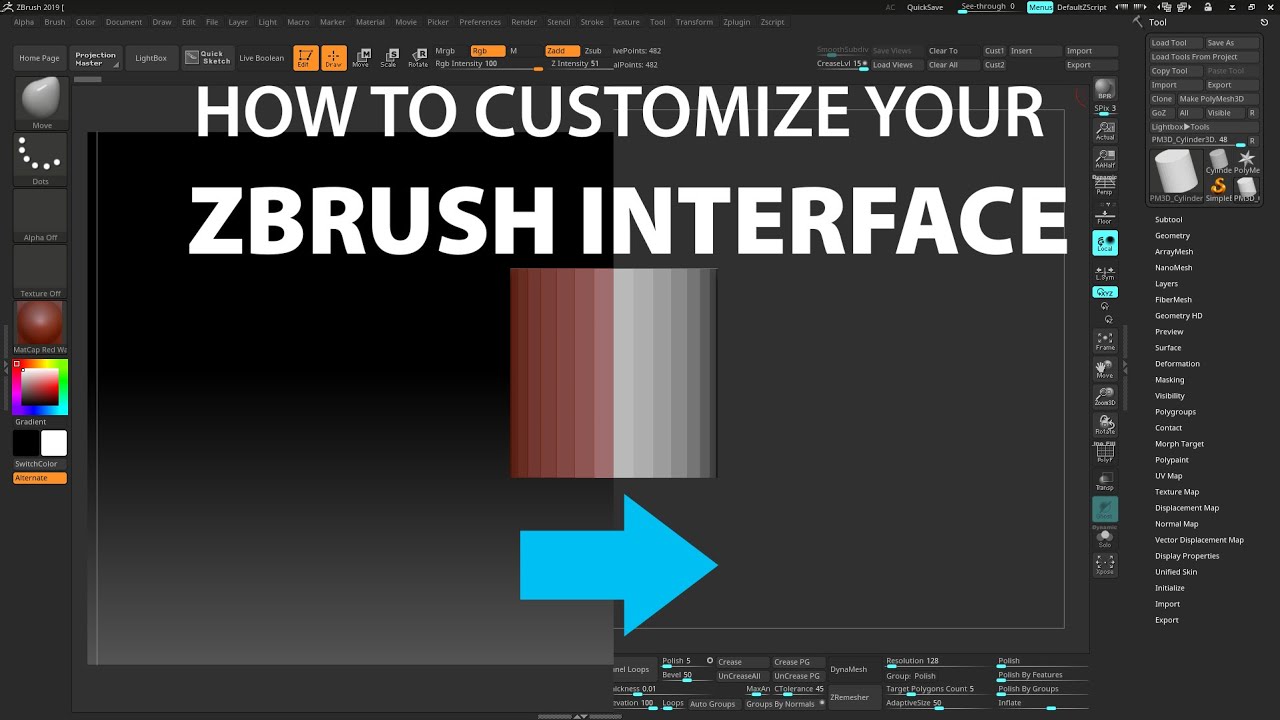
Task: Open the Transform menu
Action: [694, 22]
